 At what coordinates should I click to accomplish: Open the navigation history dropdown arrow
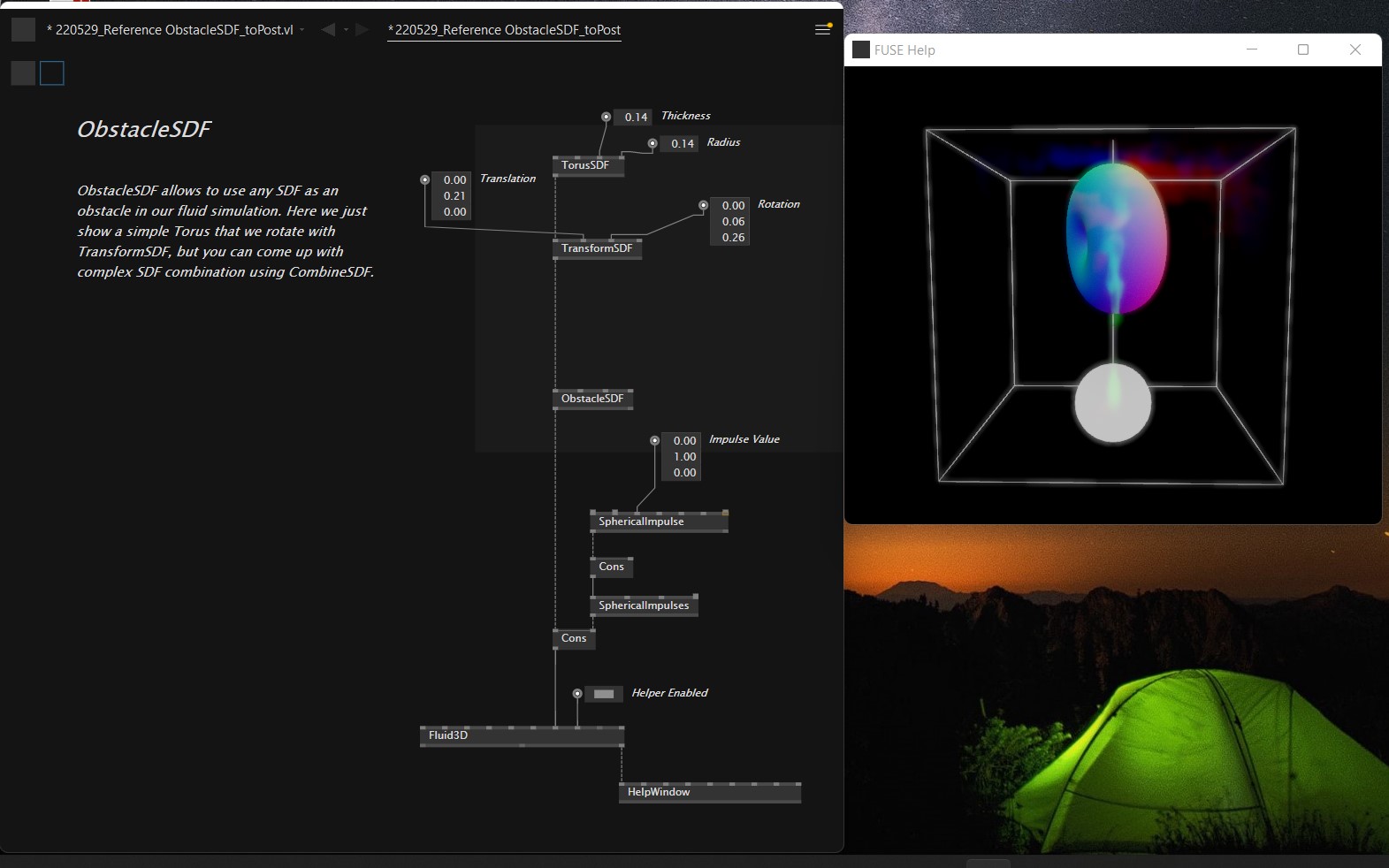346,30
